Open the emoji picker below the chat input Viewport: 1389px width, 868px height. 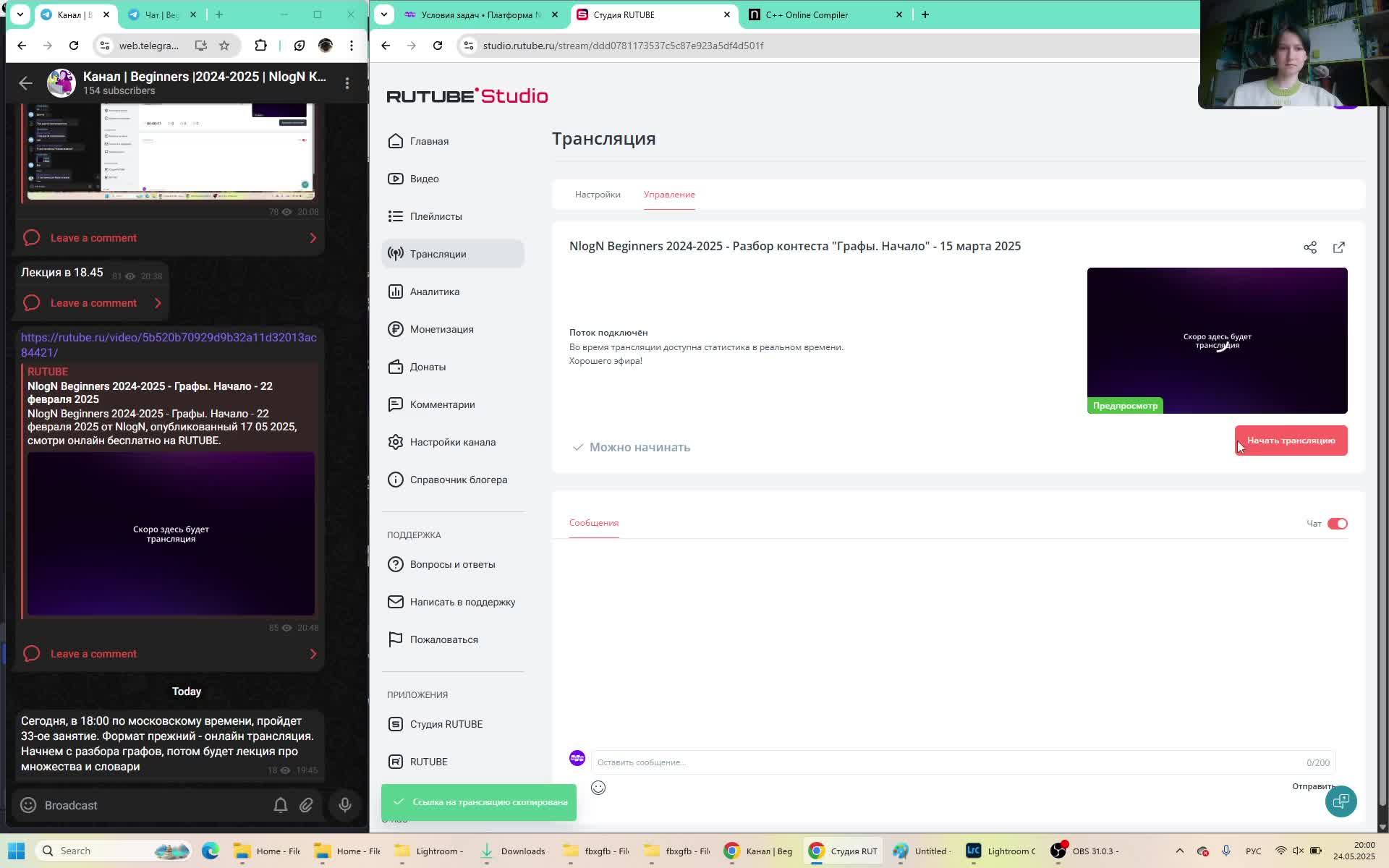pos(598,788)
